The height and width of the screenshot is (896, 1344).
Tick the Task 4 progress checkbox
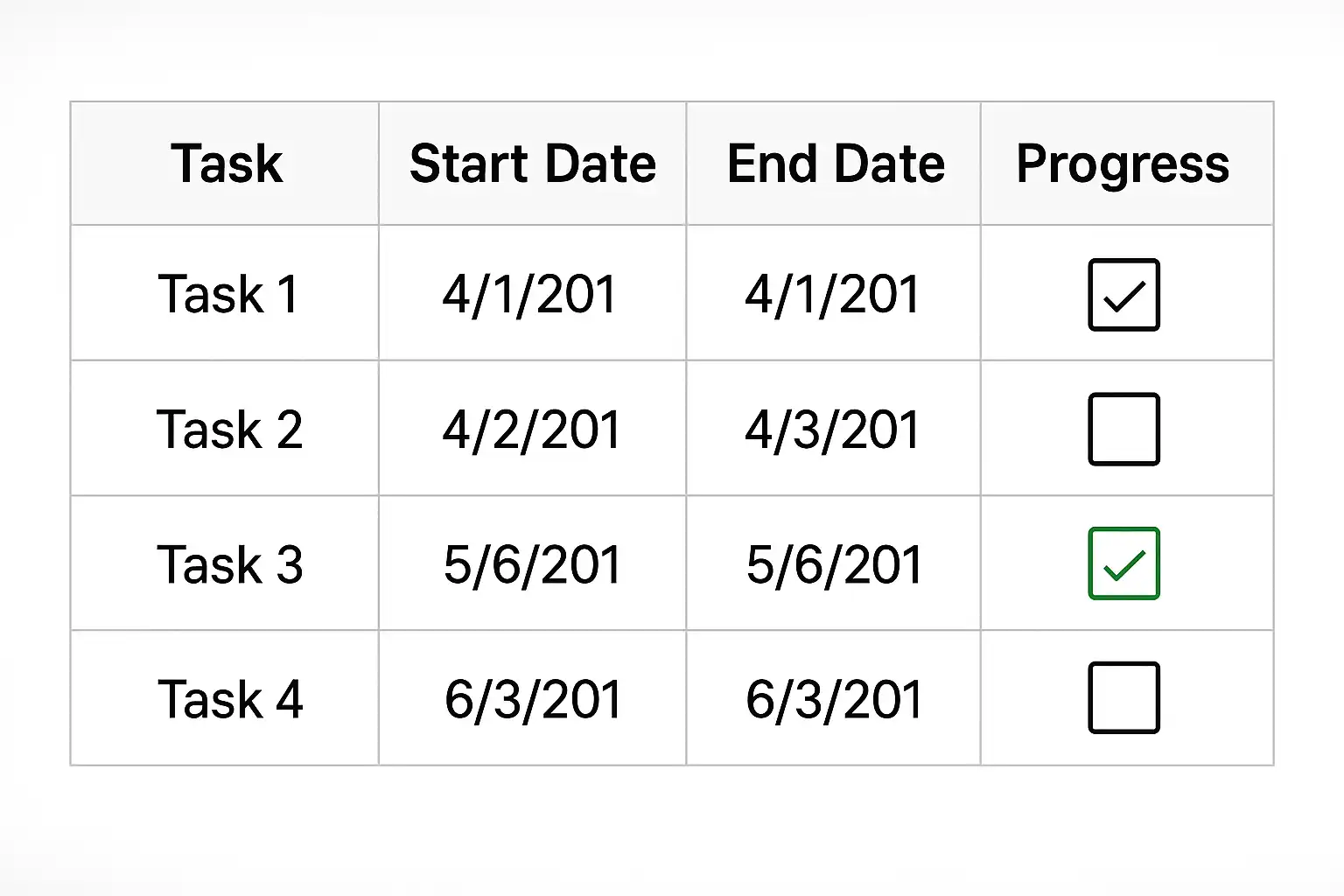click(1123, 698)
